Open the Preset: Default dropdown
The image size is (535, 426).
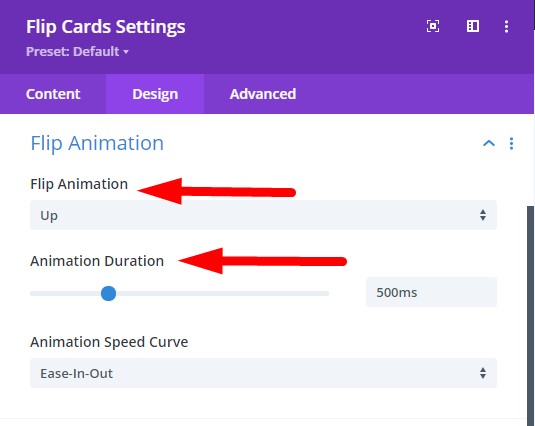(x=77, y=52)
